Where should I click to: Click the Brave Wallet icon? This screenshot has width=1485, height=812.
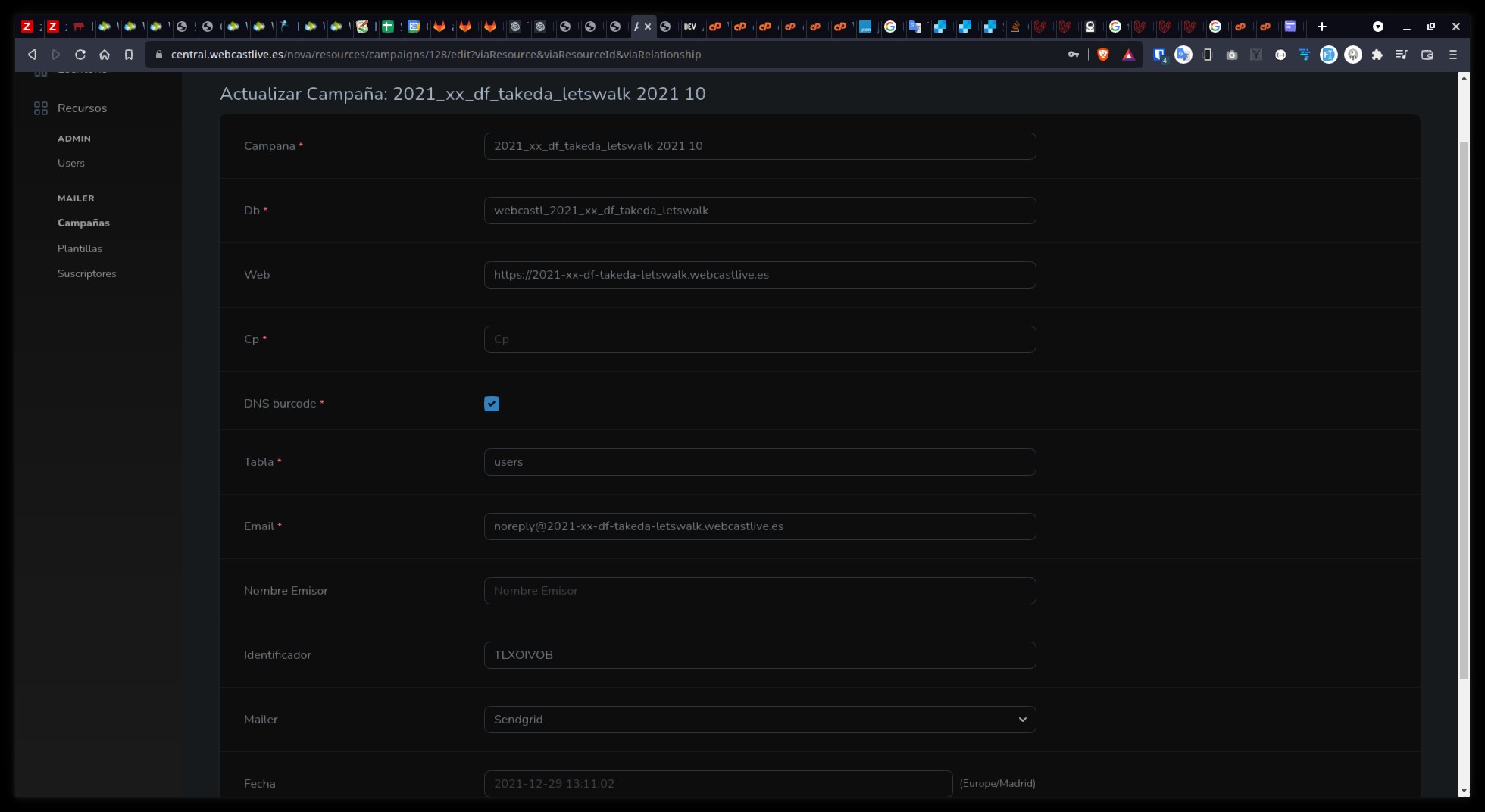[1427, 55]
